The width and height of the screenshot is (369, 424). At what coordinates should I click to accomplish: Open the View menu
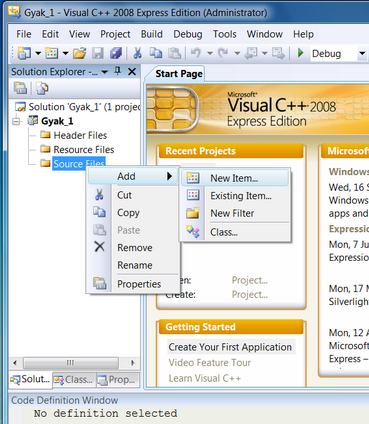tap(79, 34)
